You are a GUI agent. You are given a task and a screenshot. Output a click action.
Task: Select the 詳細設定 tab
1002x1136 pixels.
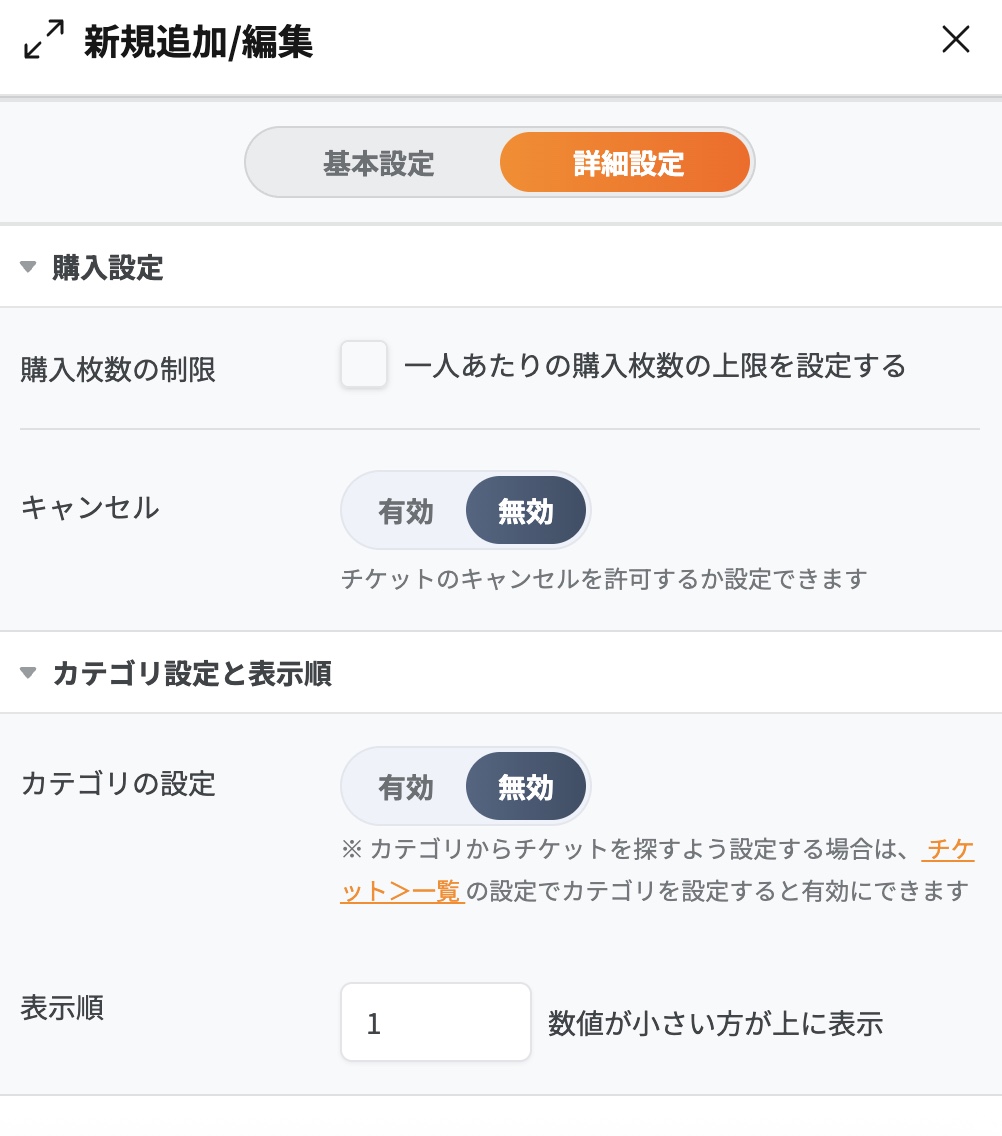[627, 163]
